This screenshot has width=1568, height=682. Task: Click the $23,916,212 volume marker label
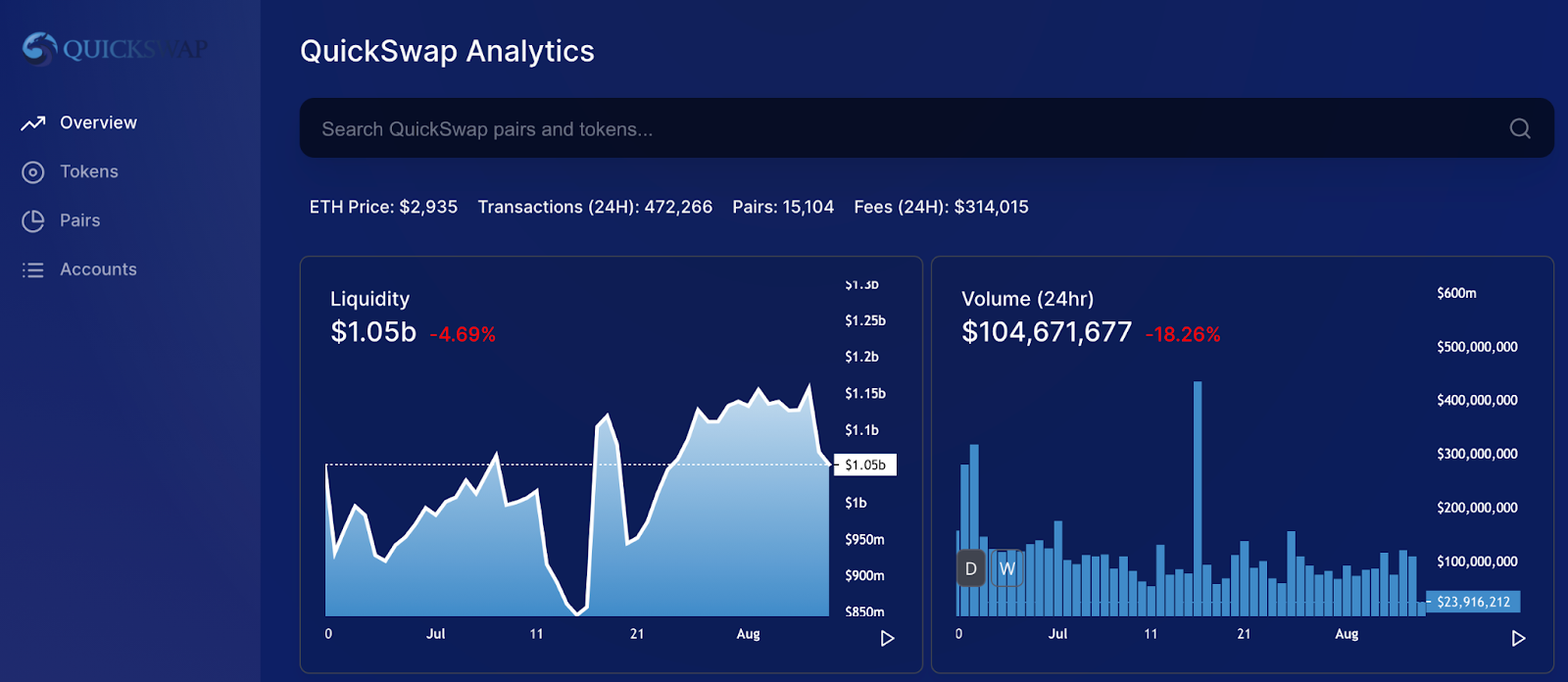click(x=1474, y=602)
